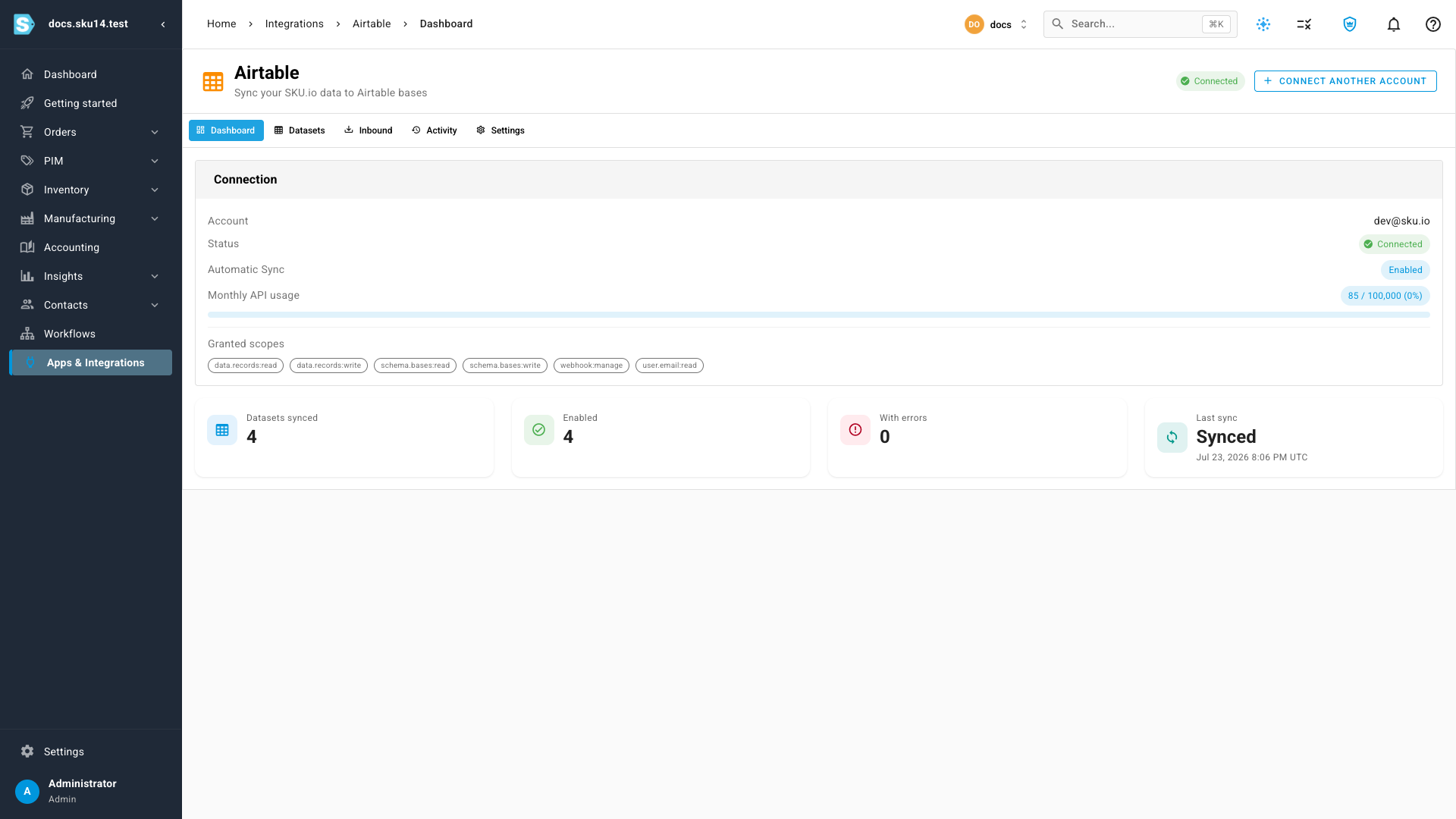Click the webhook:manage scope chip

591,366
